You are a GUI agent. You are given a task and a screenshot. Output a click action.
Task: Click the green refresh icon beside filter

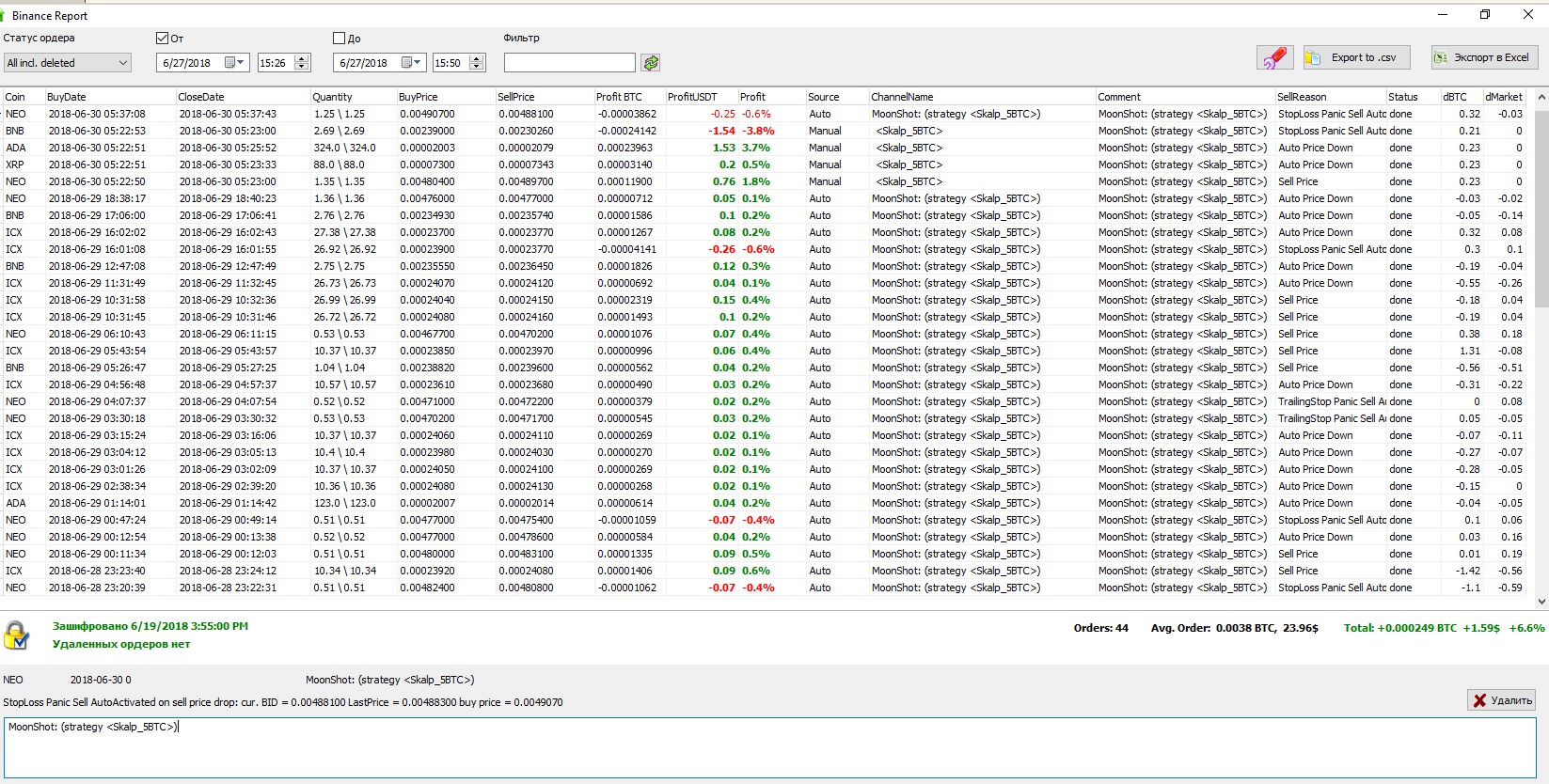[650, 62]
